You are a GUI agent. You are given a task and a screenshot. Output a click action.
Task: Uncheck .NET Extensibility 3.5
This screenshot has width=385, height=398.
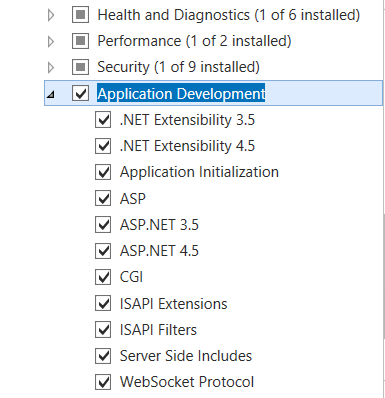tap(103, 120)
